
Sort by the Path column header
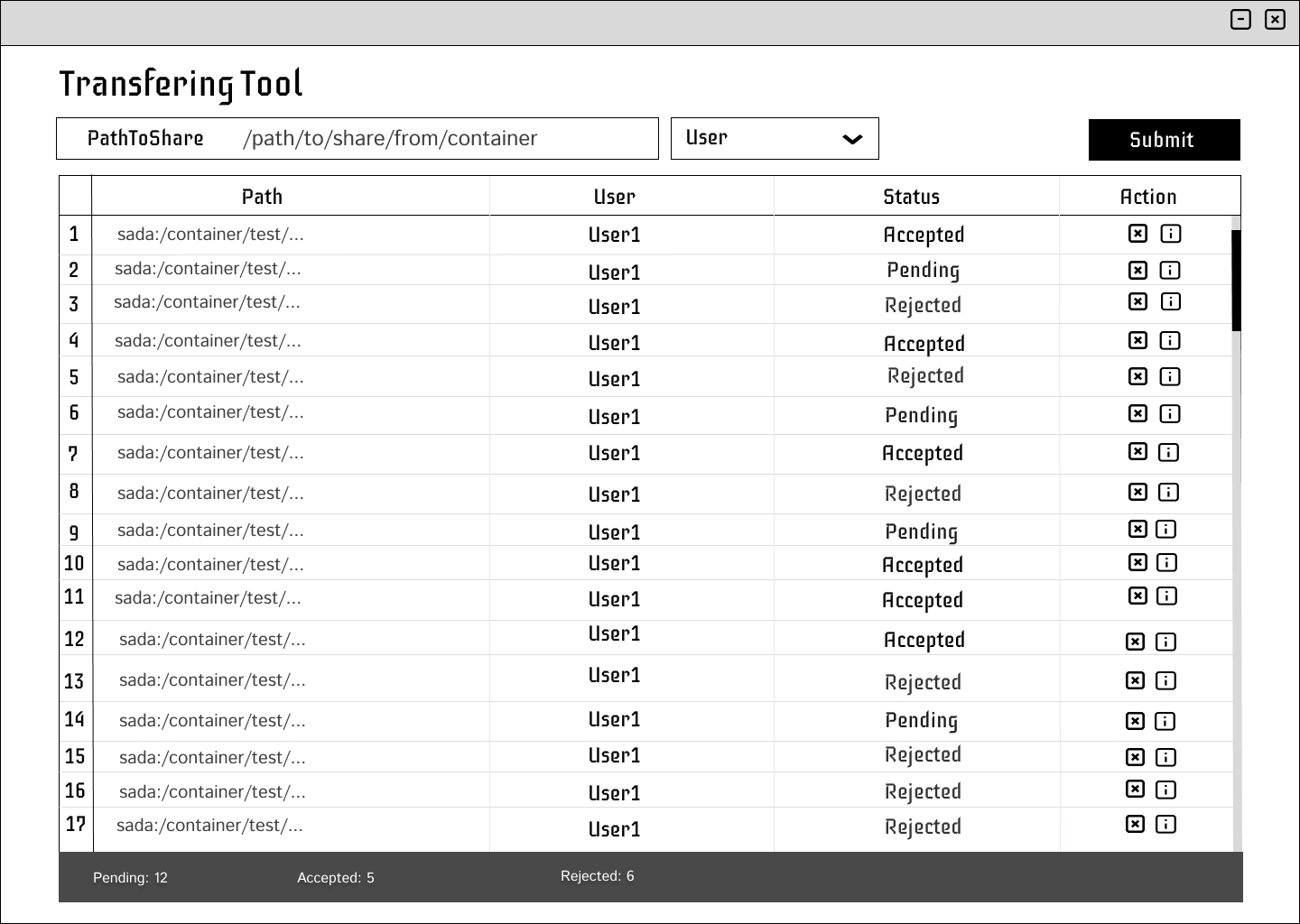coord(262,197)
